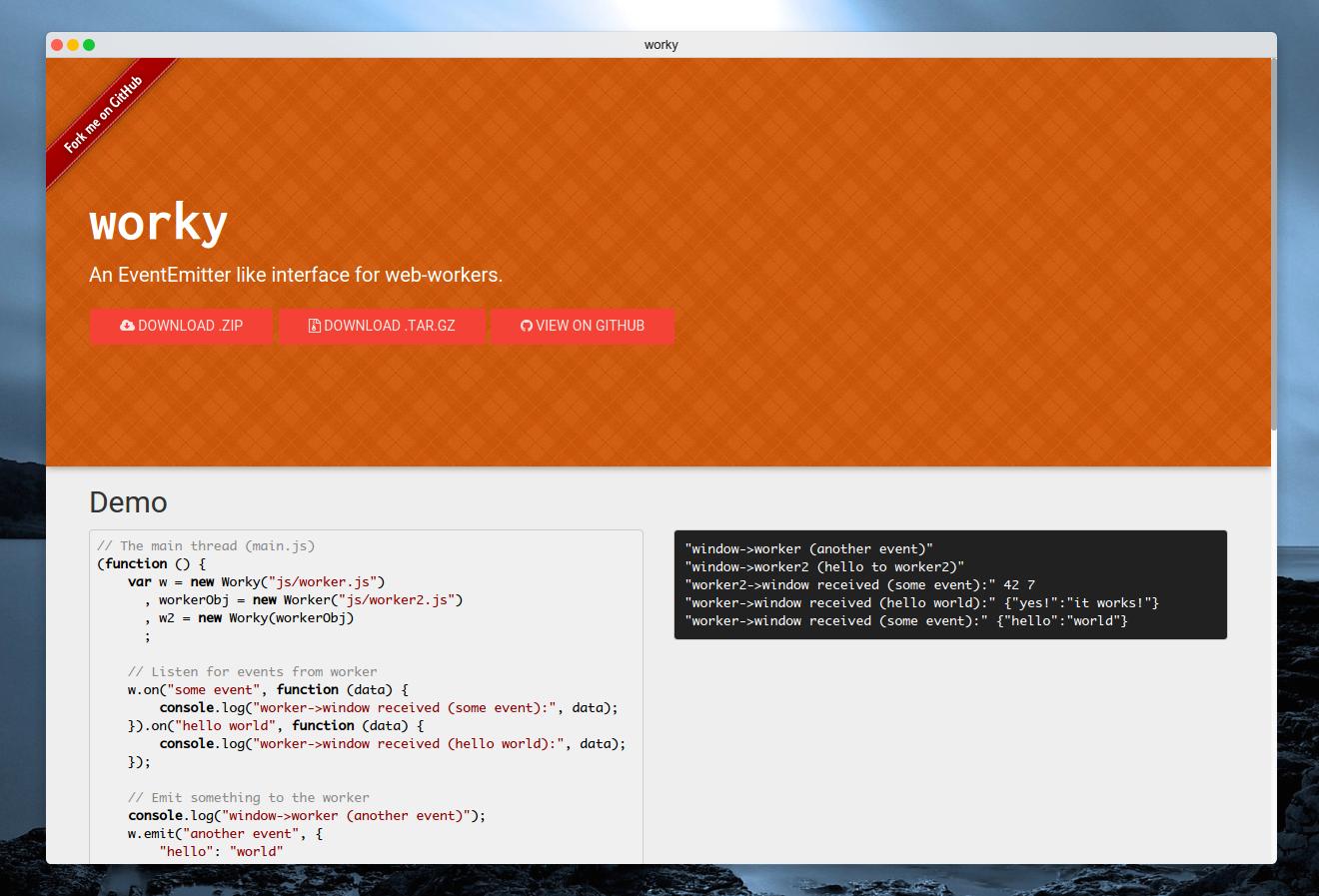Click the GitHub octocat icon
This screenshot has width=1319, height=896.
point(527,326)
